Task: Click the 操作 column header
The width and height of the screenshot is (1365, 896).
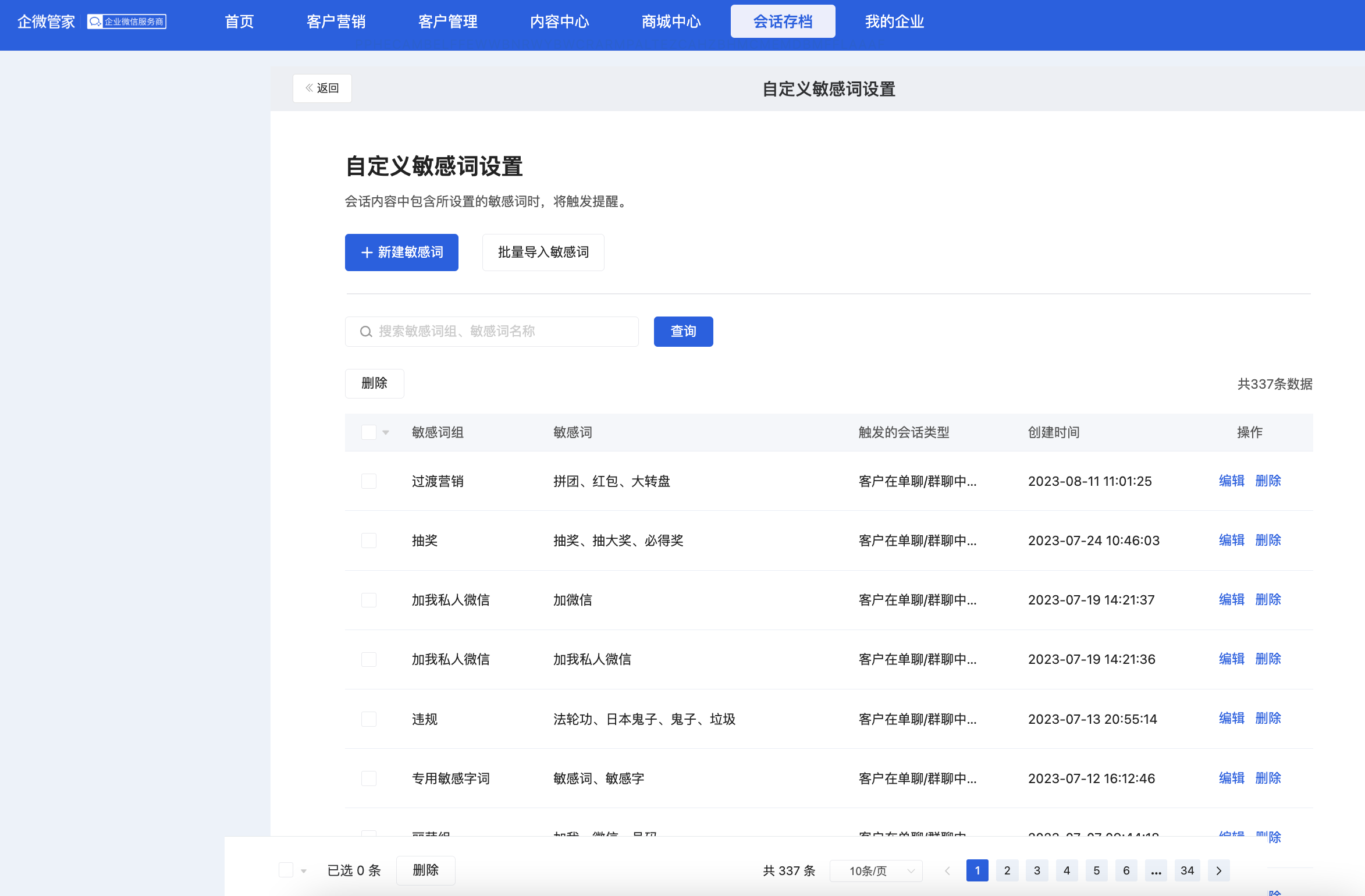Action: tap(1250, 432)
